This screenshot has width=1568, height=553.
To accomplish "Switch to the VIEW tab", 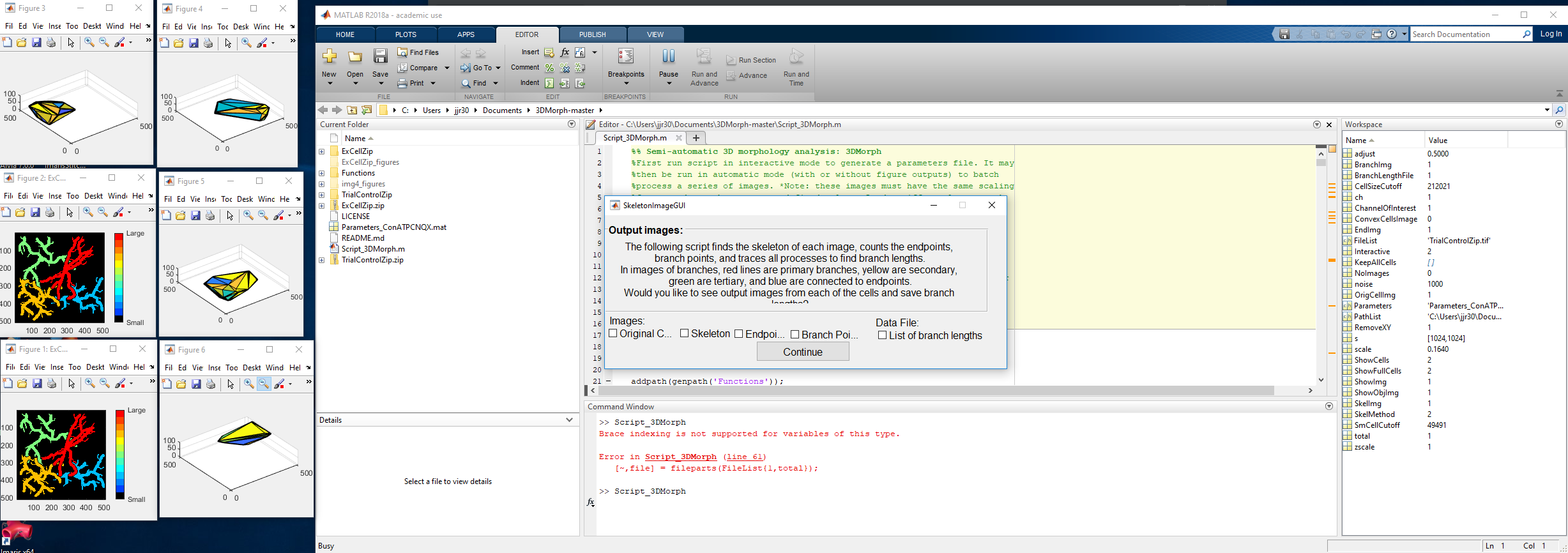I will point(655,34).
